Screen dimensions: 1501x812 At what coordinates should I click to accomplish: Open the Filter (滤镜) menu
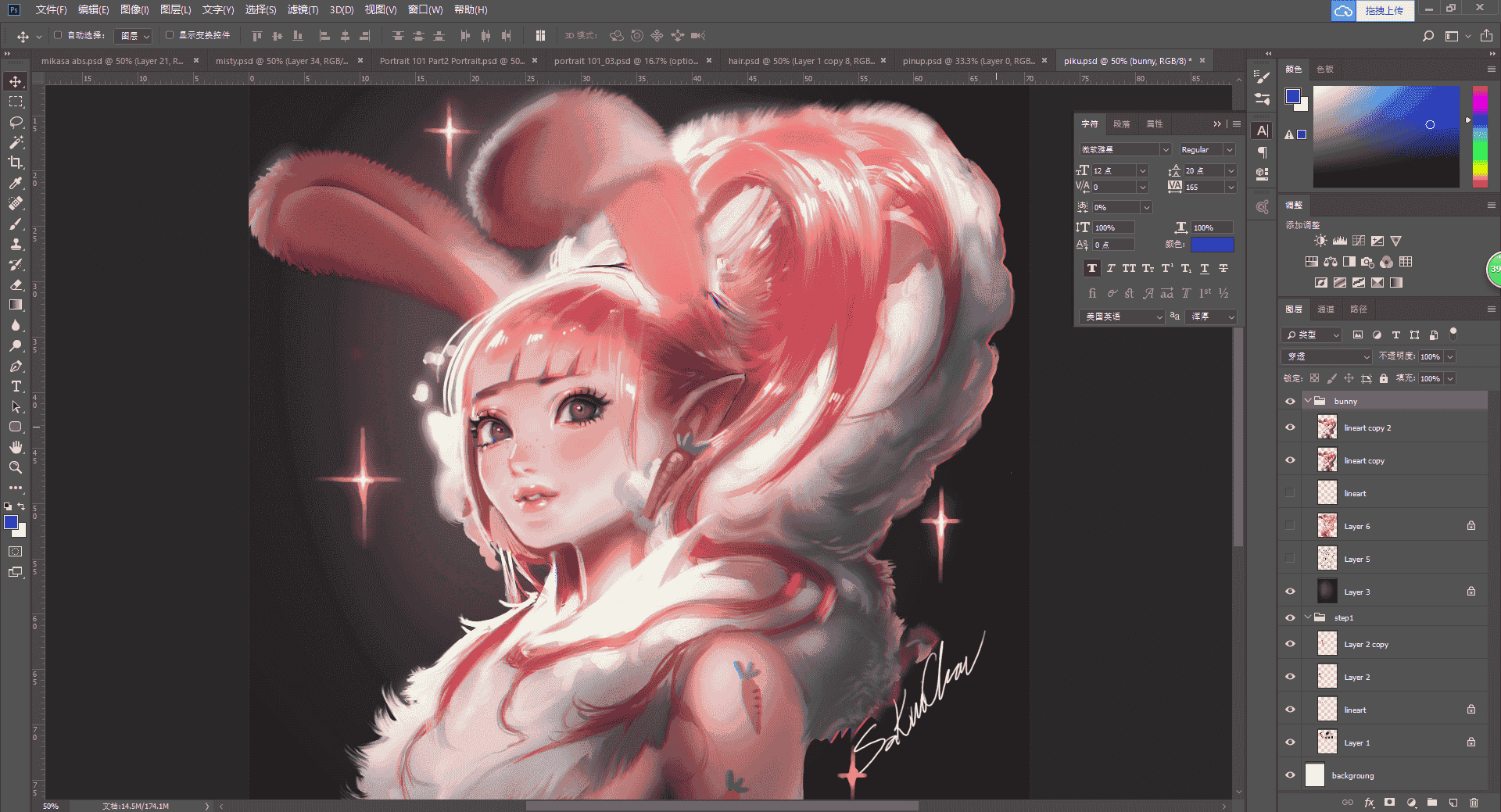tap(303, 9)
